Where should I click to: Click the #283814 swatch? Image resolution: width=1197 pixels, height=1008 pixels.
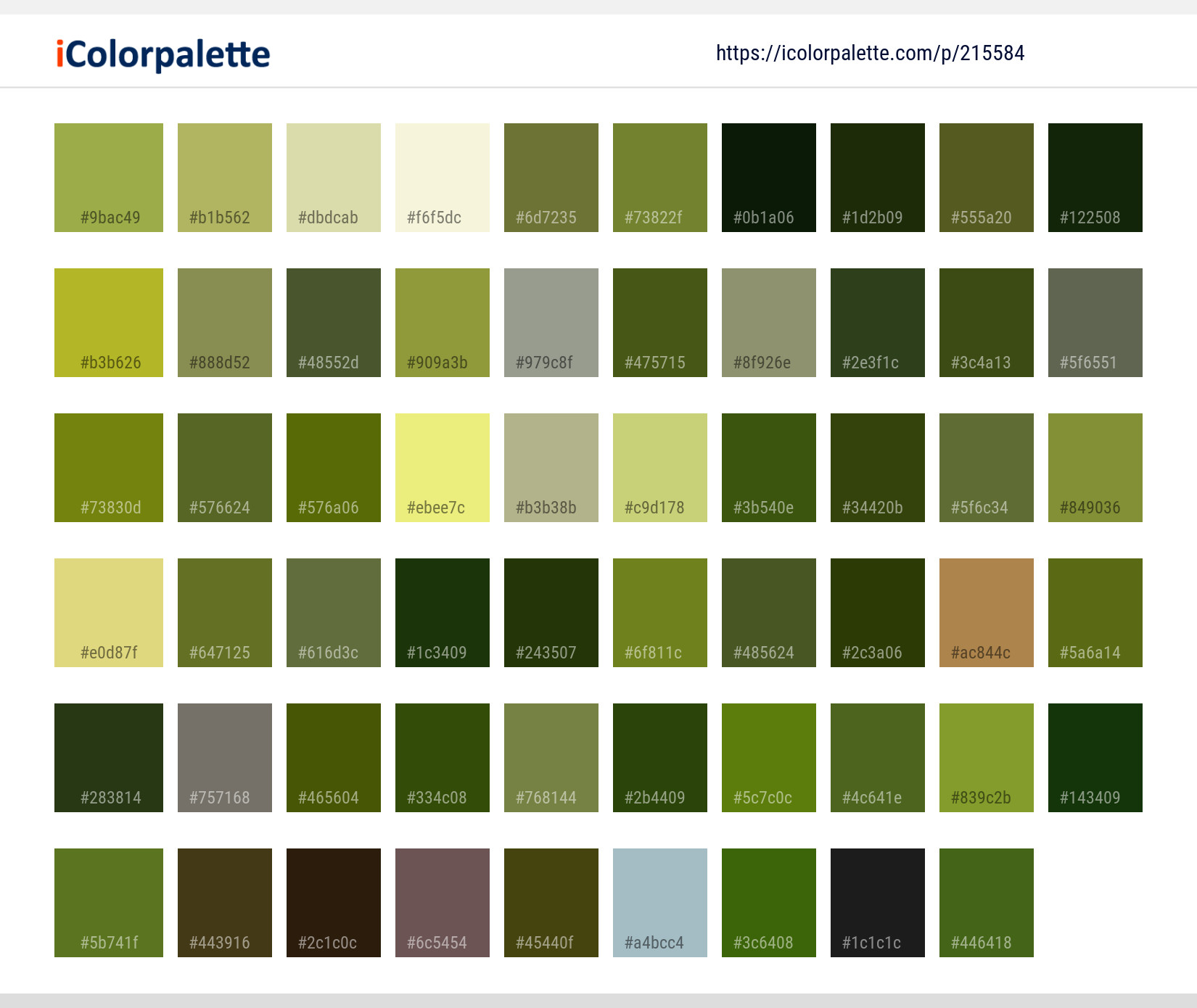click(x=109, y=758)
